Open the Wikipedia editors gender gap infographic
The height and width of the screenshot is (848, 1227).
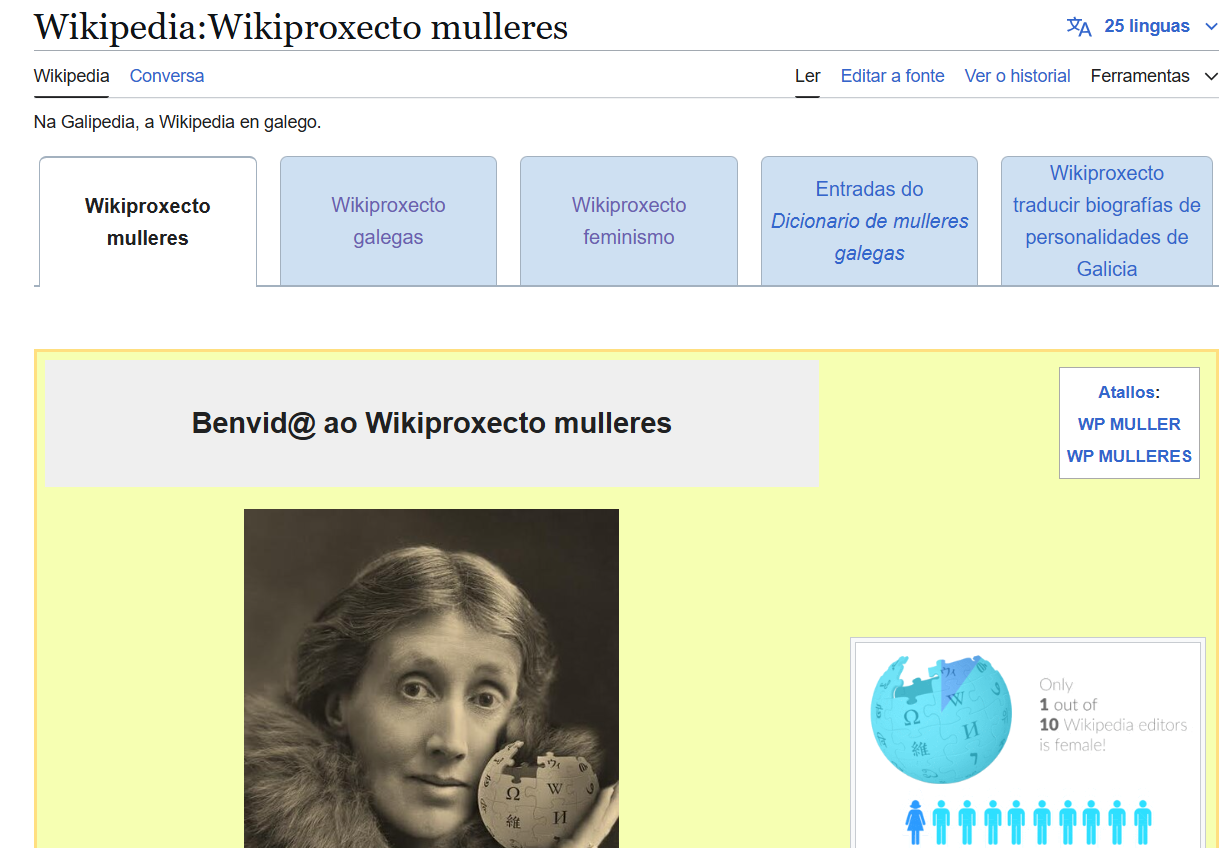click(x=1028, y=745)
